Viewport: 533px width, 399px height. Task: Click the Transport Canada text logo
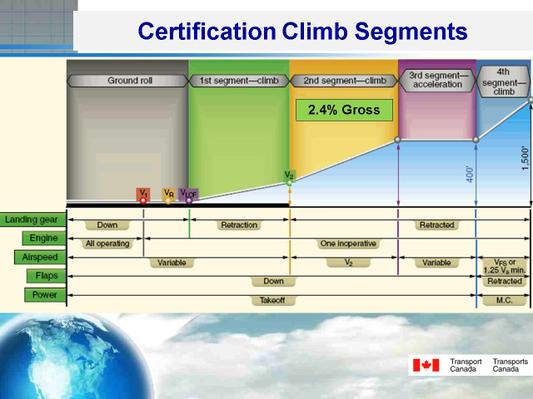466,365
